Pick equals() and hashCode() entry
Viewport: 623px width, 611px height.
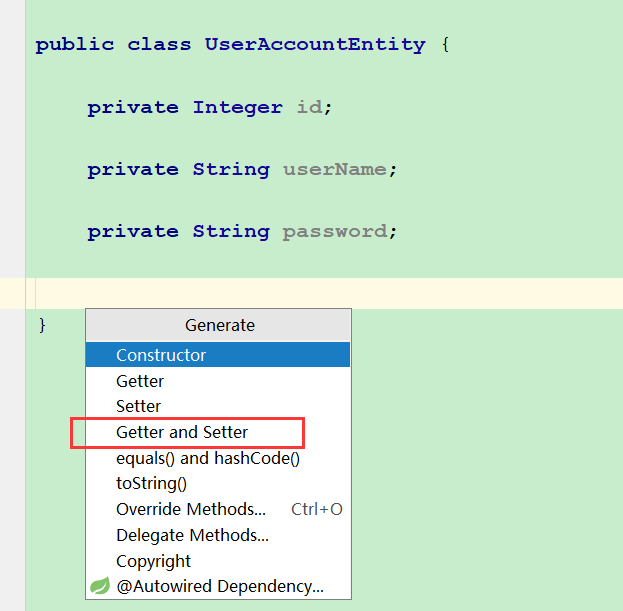(218, 458)
